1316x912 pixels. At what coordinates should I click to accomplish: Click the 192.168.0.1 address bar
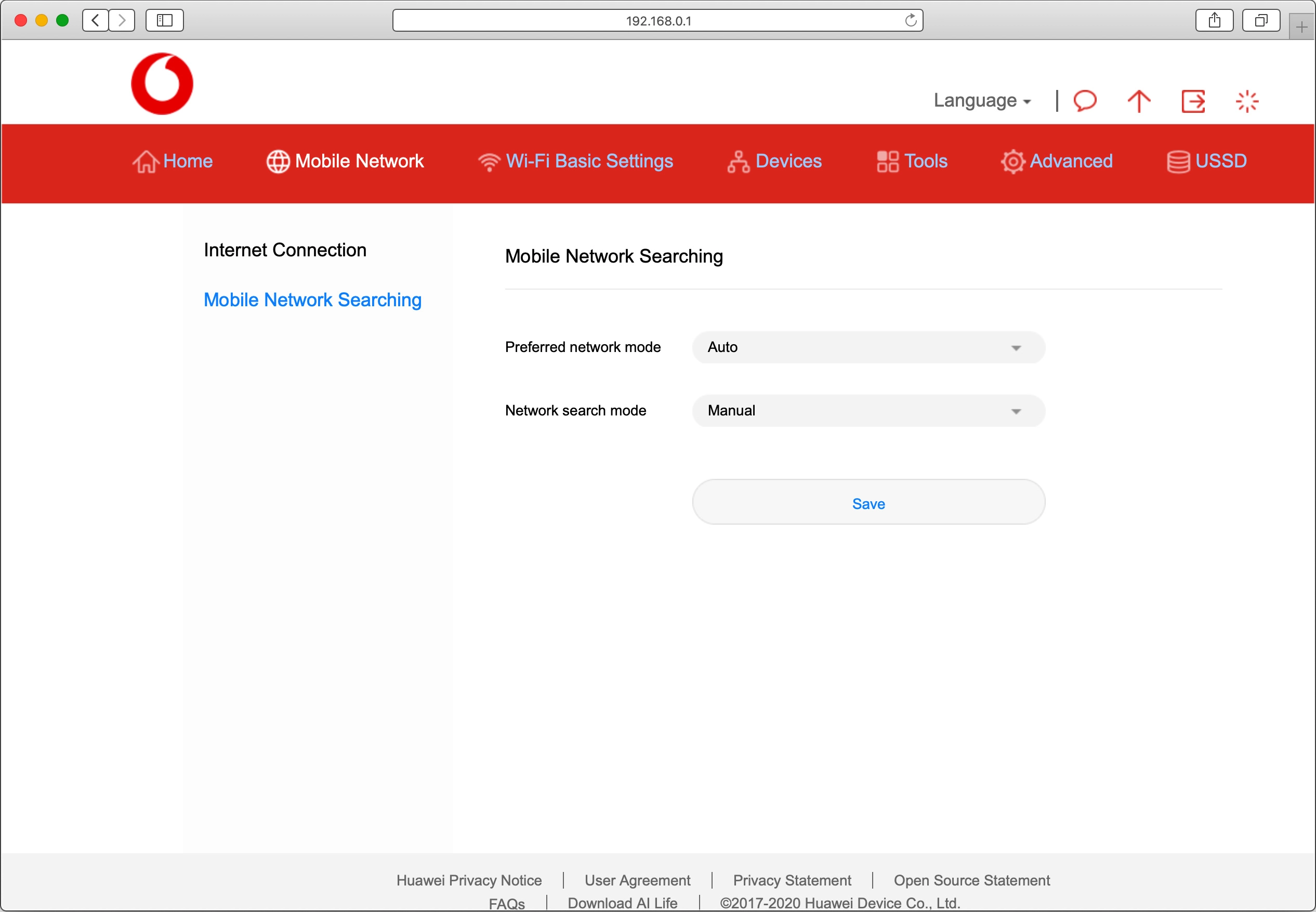click(x=657, y=21)
